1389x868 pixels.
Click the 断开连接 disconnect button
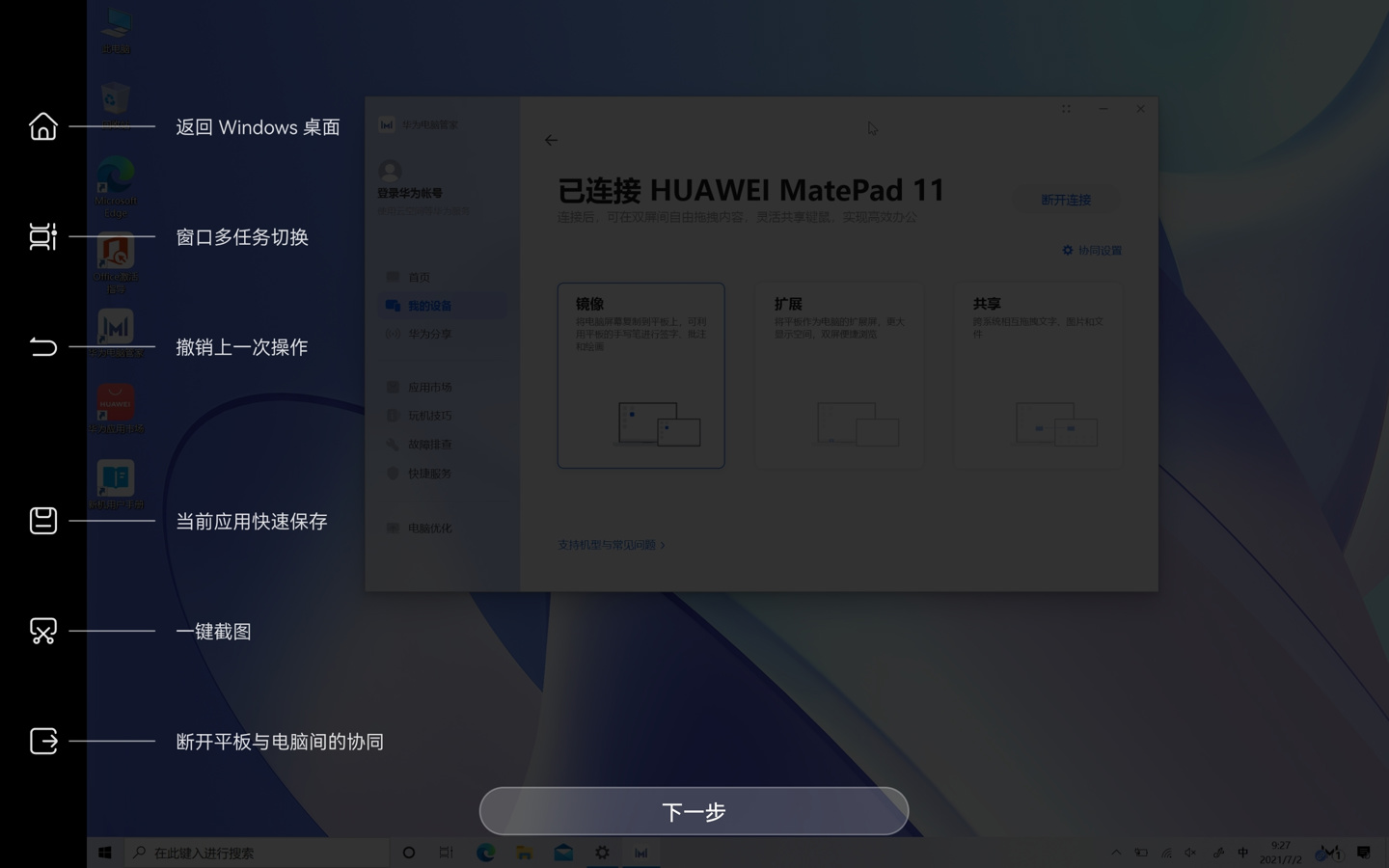pyautogui.click(x=1067, y=200)
